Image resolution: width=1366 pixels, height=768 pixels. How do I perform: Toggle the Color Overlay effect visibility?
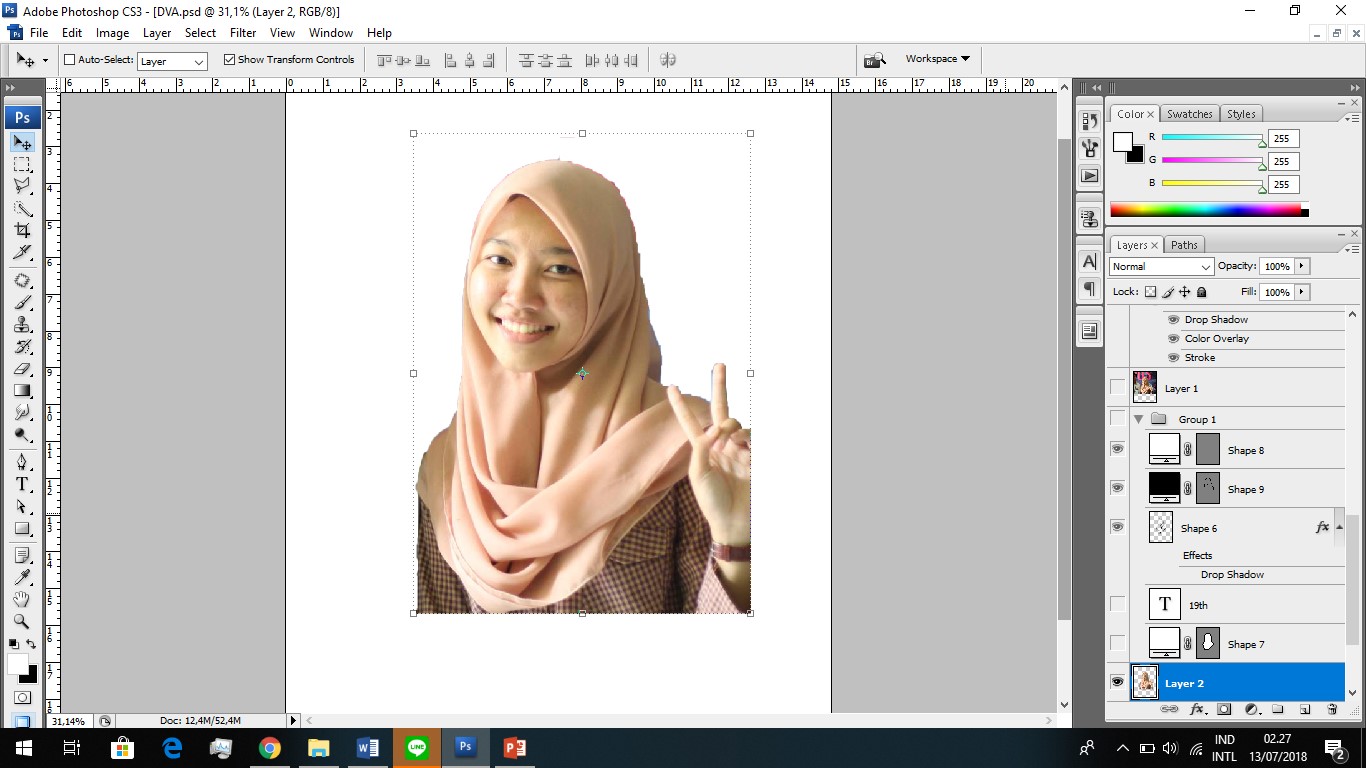click(x=1174, y=338)
